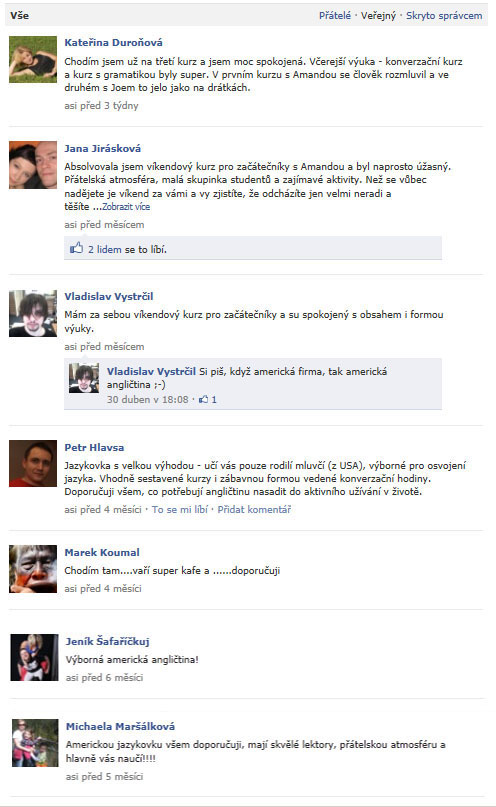This screenshot has height=807, width=496.
Task: Switch to the "Veřejný" filter
Action: tap(379, 15)
